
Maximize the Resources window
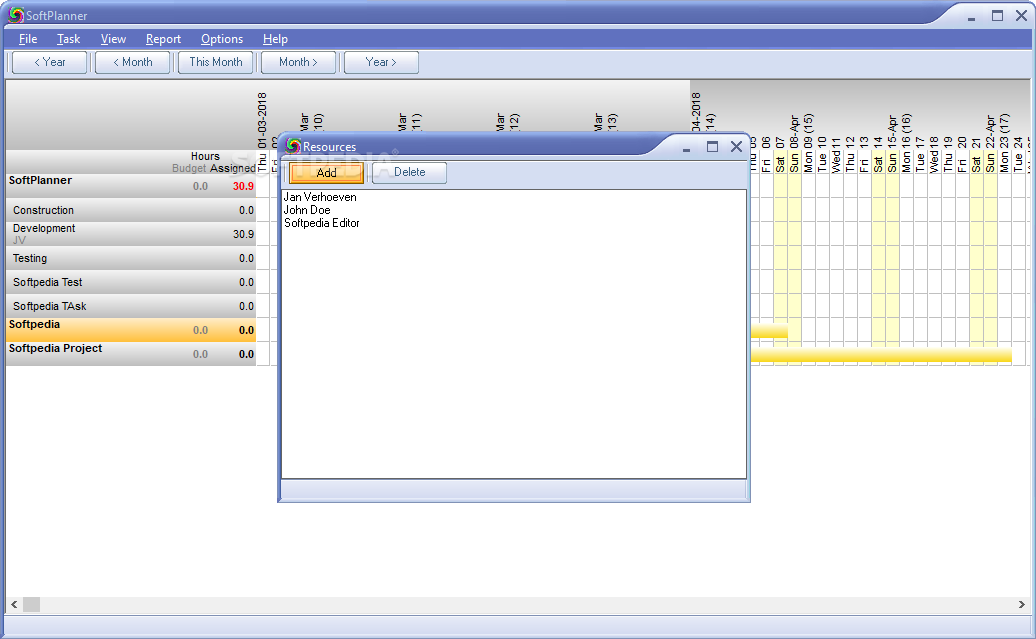tap(712, 147)
